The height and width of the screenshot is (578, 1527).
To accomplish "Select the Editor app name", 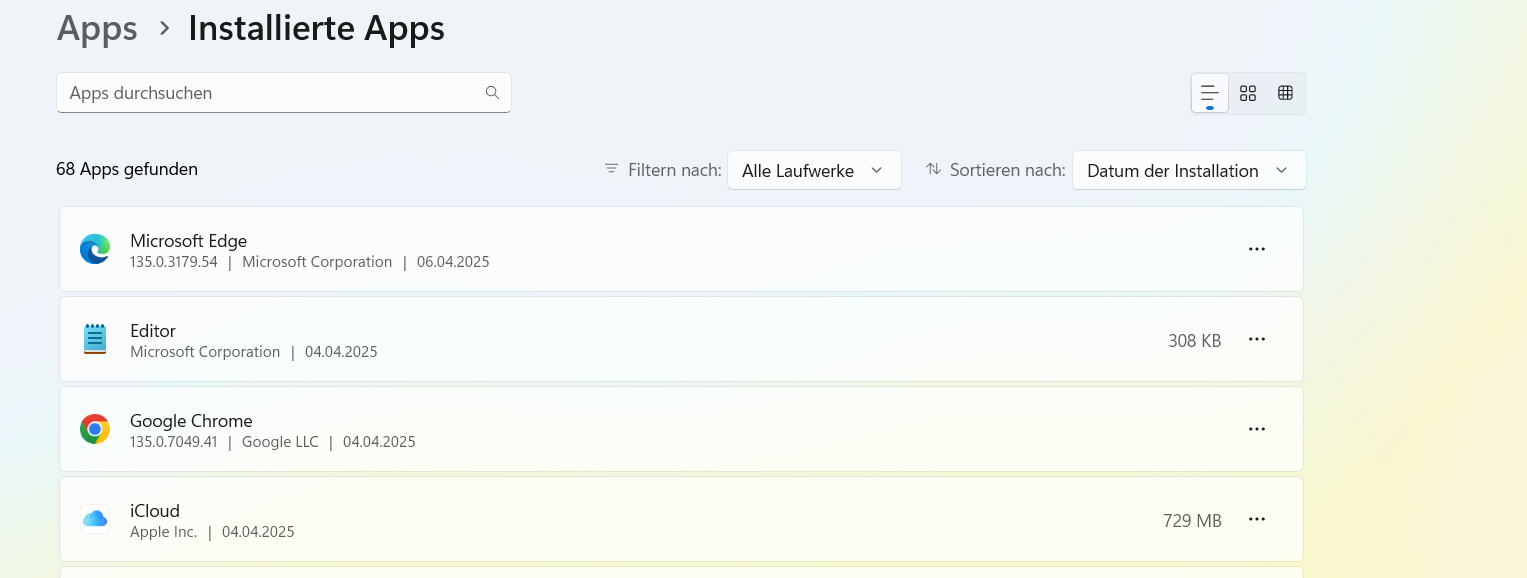I will (x=153, y=330).
